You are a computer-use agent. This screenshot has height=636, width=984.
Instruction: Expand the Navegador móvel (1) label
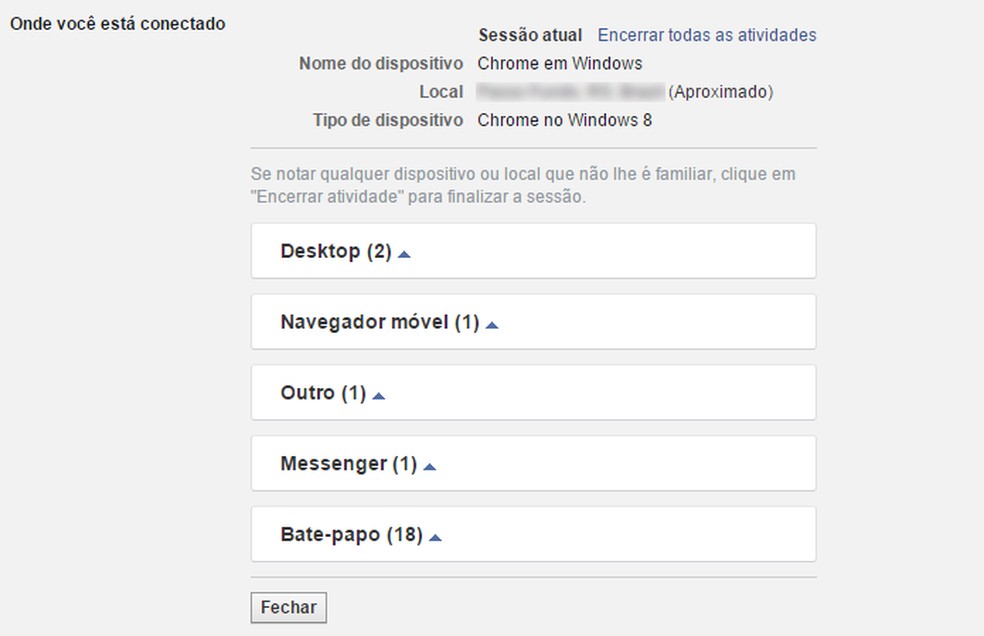pos(379,323)
